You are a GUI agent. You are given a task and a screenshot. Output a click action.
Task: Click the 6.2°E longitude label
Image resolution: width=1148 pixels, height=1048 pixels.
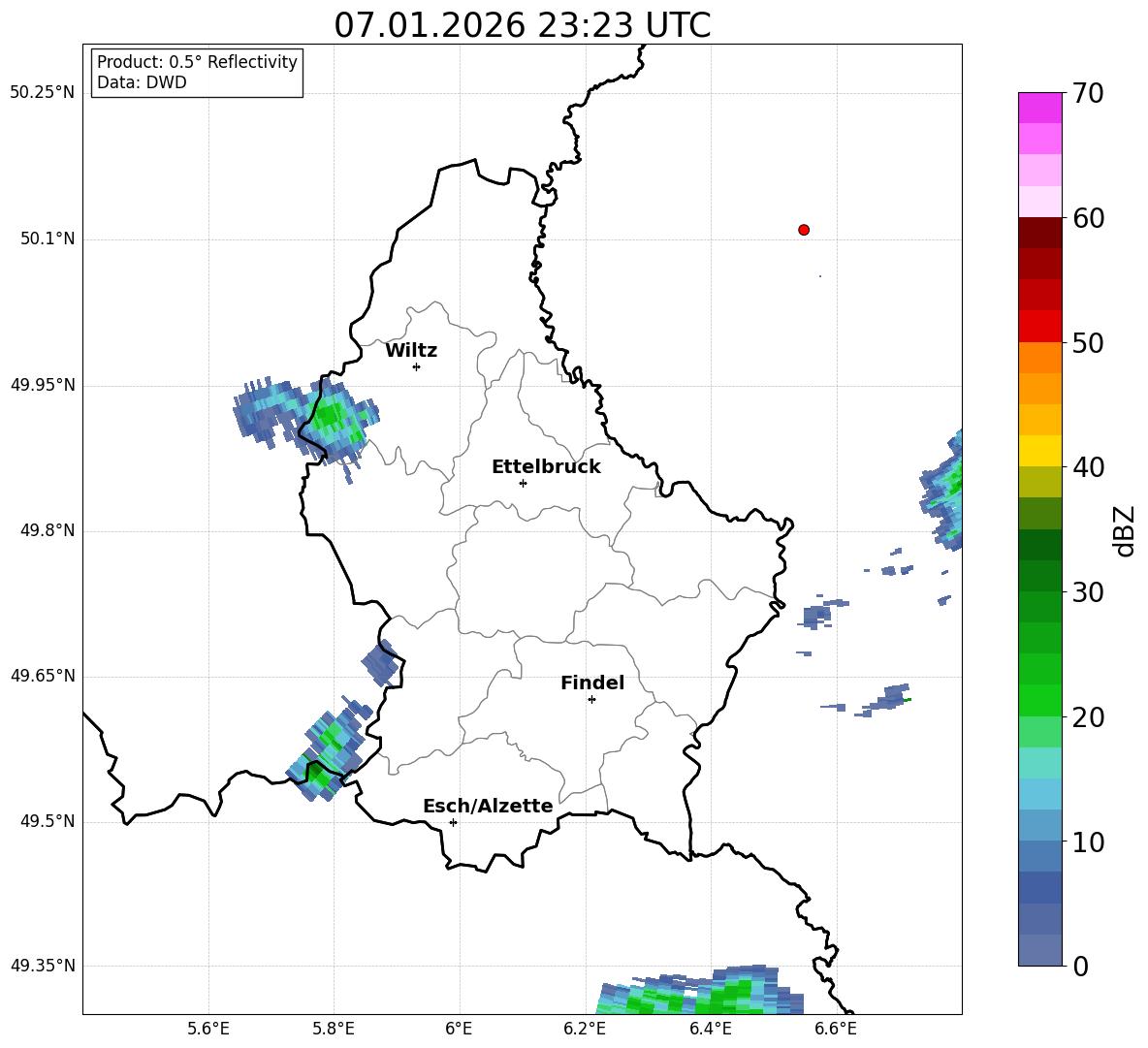pos(585,1029)
